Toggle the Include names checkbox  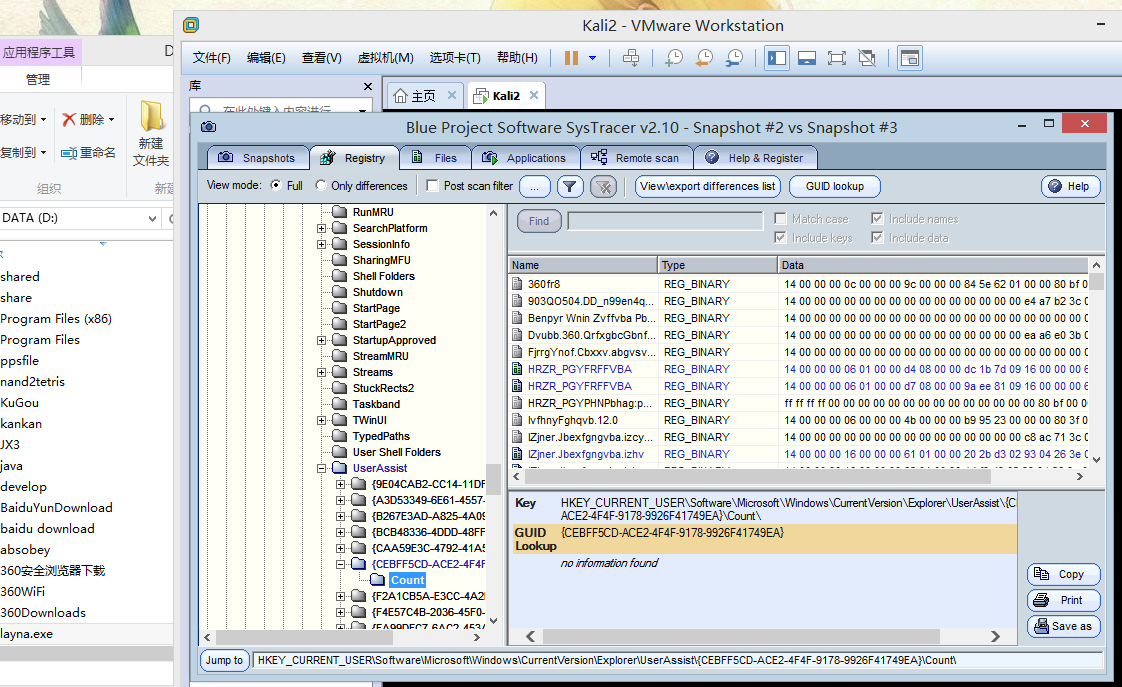pos(877,218)
